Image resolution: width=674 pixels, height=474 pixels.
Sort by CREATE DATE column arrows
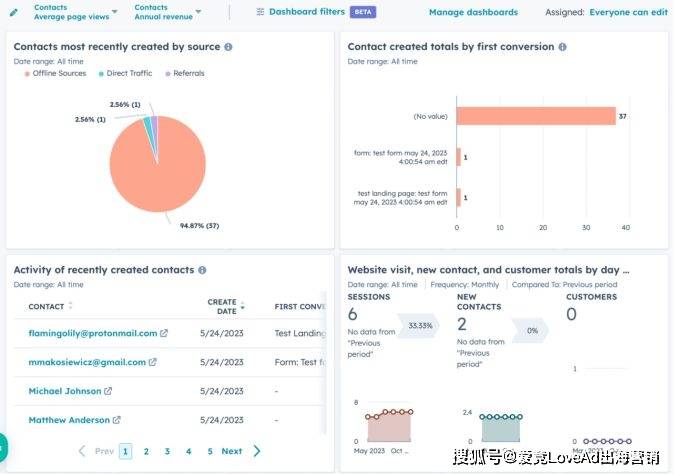(242, 306)
